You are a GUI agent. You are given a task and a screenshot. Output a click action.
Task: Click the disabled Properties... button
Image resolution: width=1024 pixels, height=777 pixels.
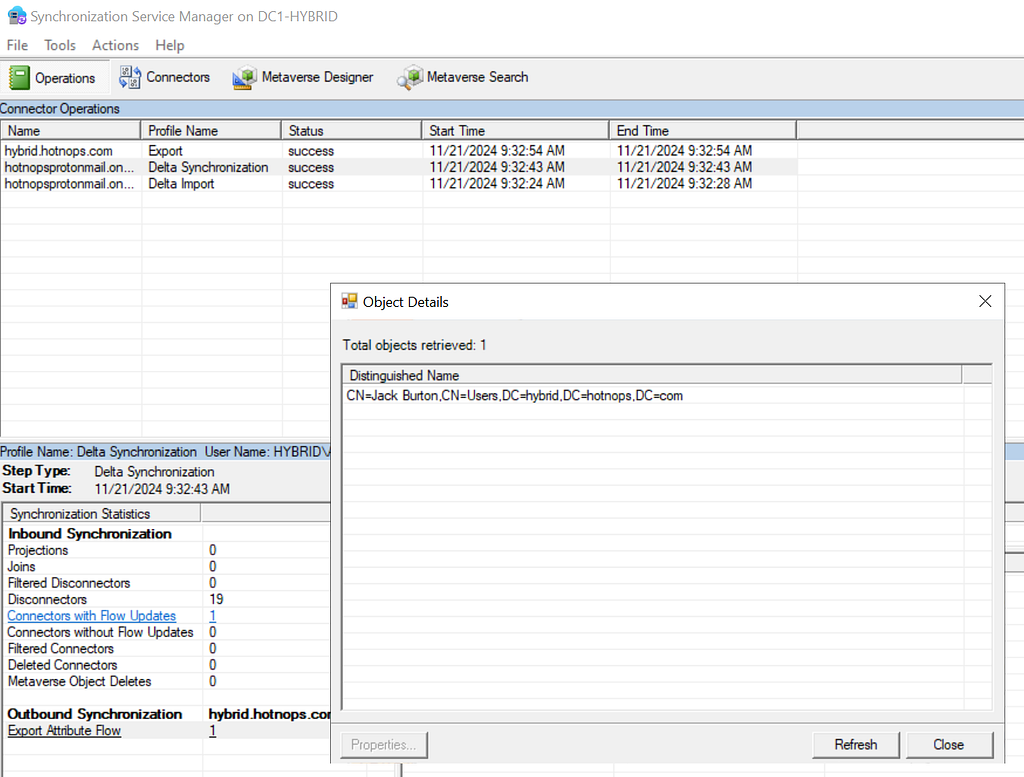(383, 744)
